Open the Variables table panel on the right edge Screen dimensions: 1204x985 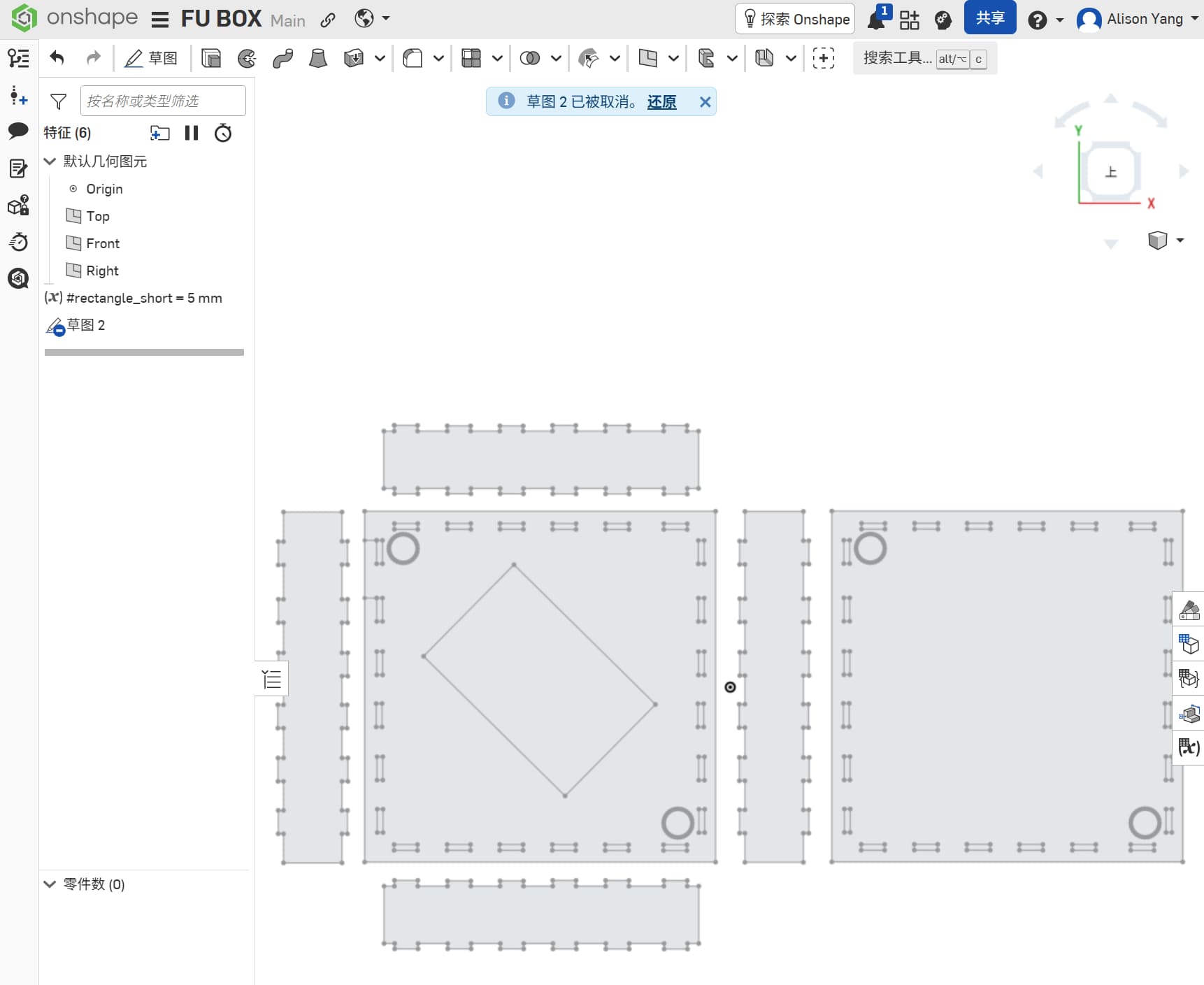pos(1190,747)
